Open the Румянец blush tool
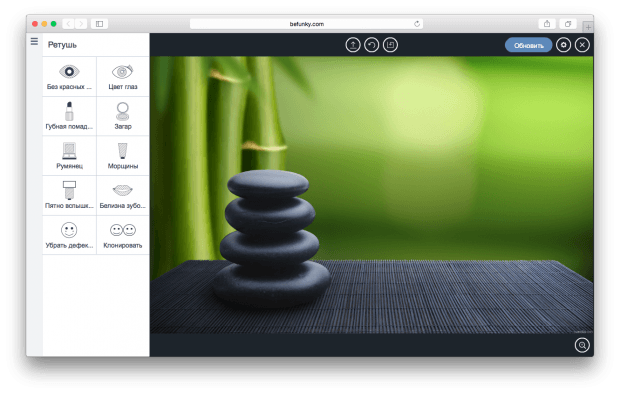This screenshot has height=394, width=620. 69,156
